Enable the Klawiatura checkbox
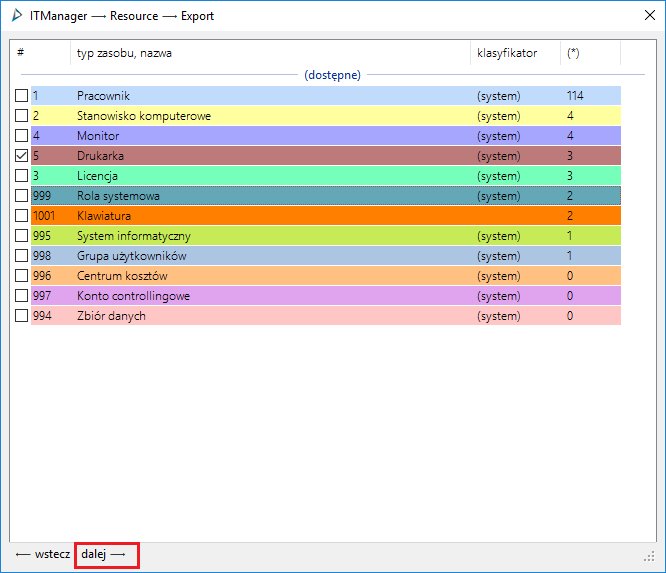666x573 pixels. click(x=21, y=215)
